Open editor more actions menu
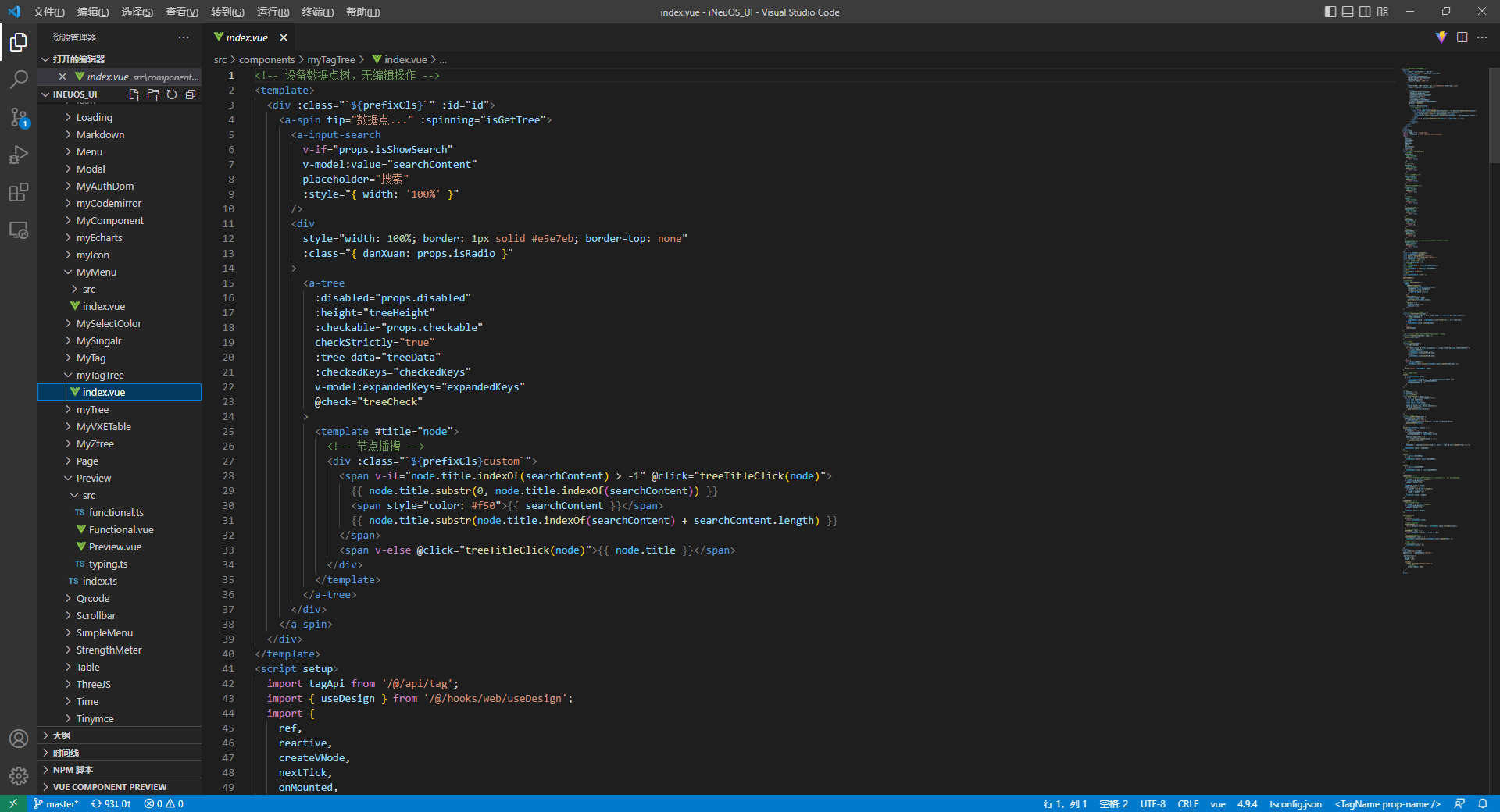 pos(1482,37)
